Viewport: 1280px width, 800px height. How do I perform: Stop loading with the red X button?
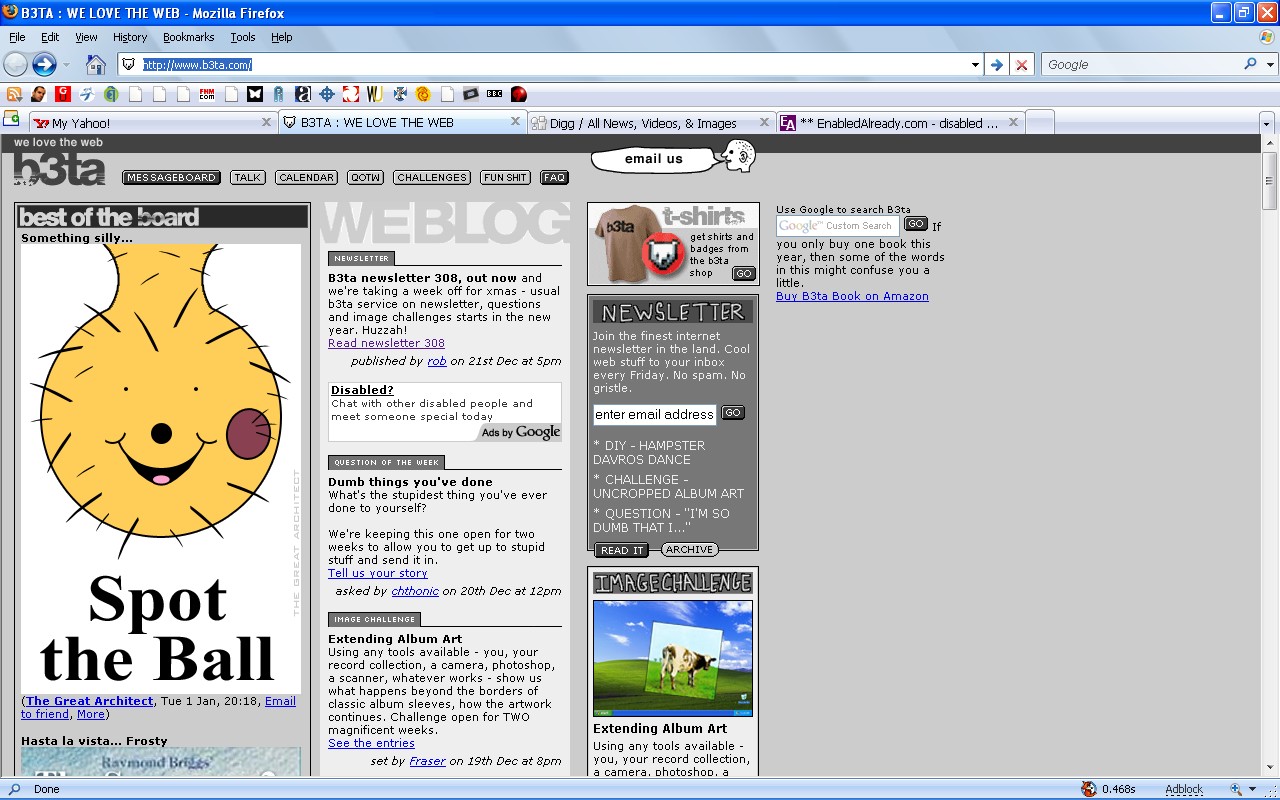click(1021, 65)
